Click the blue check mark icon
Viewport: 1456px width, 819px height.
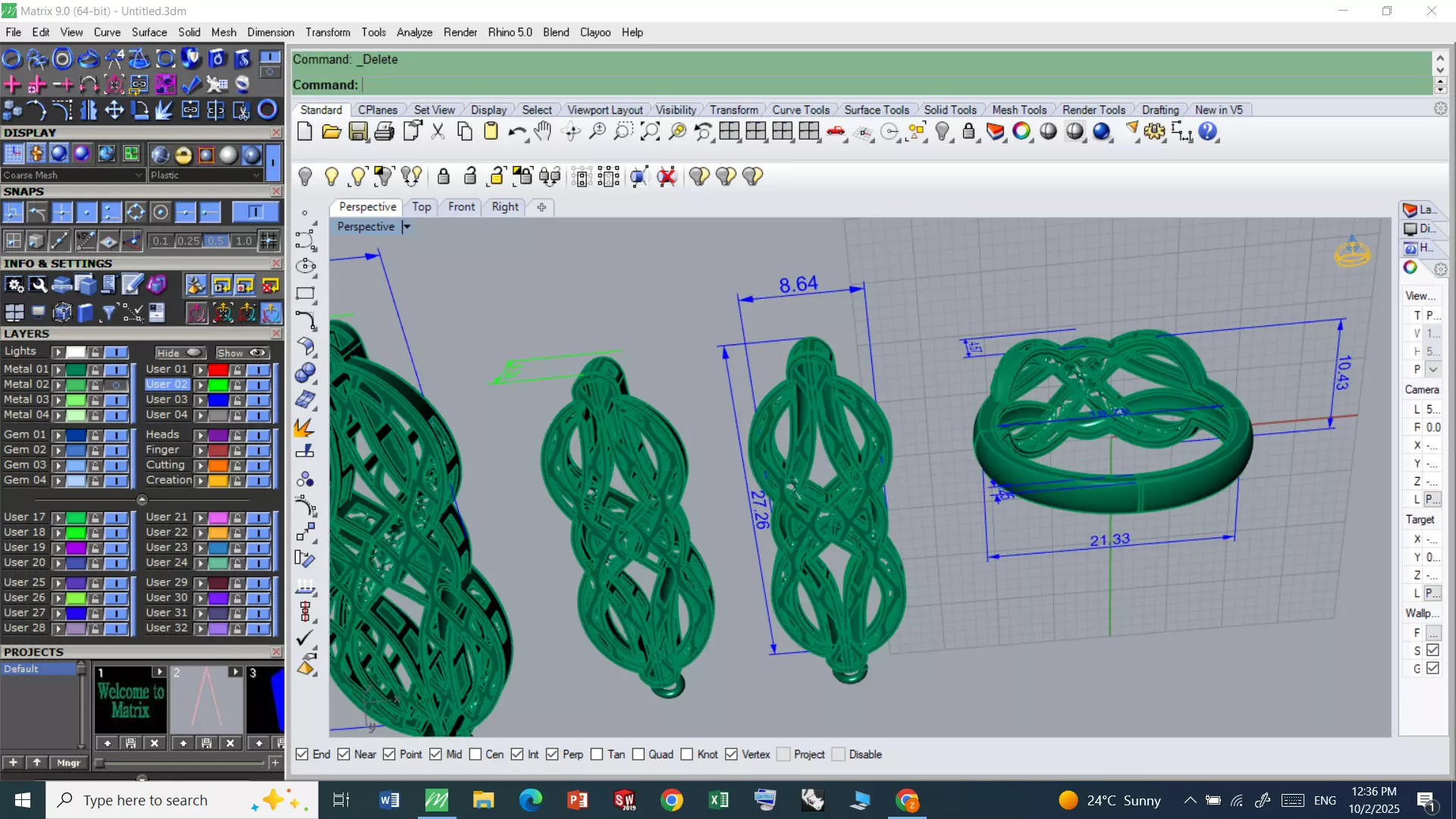[x=191, y=84]
